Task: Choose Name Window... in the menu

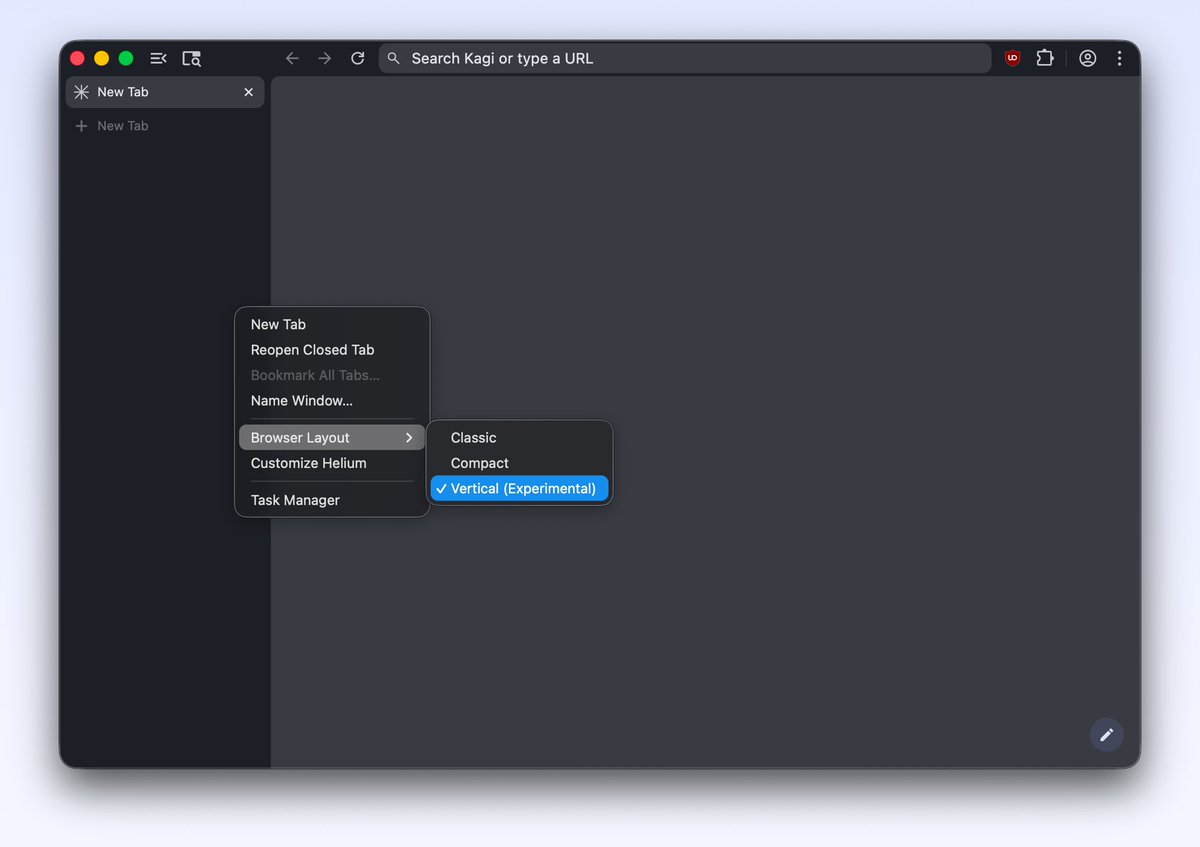Action: pyautogui.click(x=332, y=401)
